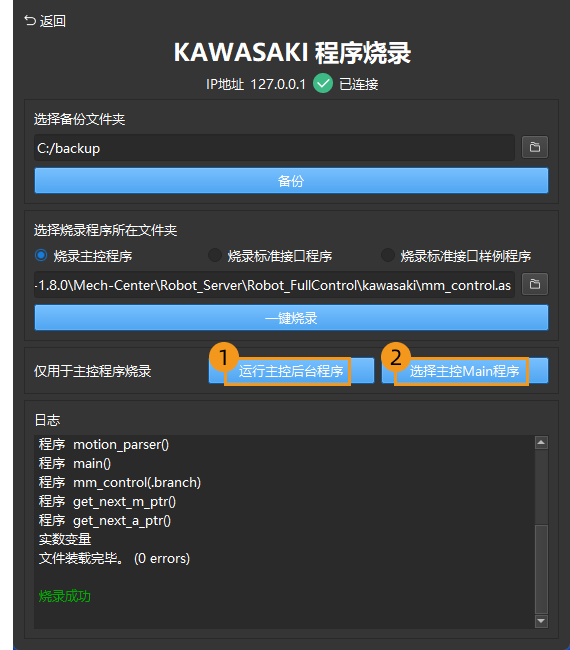Click log line 文件装载完毕 (0 errors)
This screenshot has height=650, width=570.
pyautogui.click(x=114, y=558)
